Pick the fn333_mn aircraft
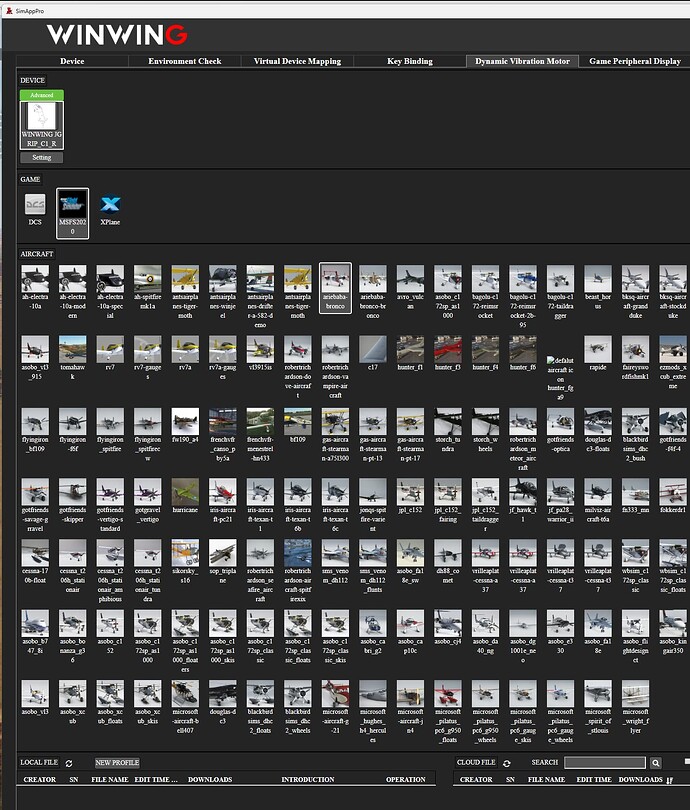The height and width of the screenshot is (810, 690). tap(635, 492)
